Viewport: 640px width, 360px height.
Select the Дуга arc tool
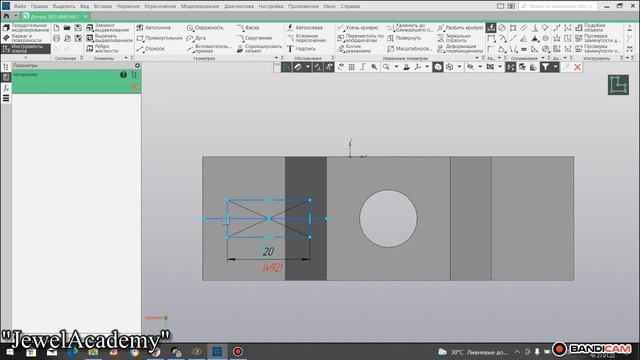[x=196, y=38]
